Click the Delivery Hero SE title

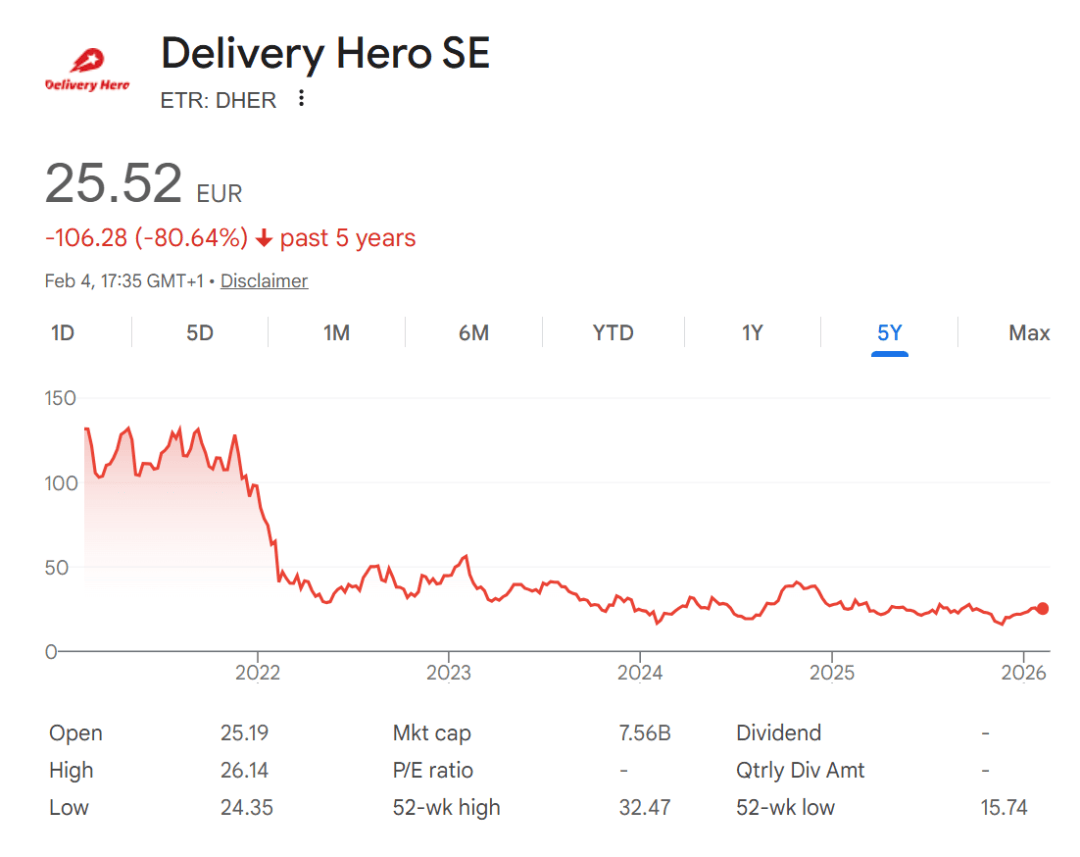[326, 53]
